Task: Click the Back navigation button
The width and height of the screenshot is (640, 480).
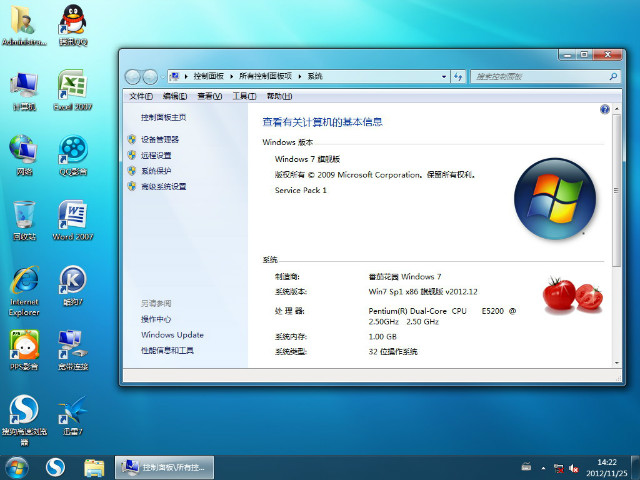Action: [x=132, y=77]
